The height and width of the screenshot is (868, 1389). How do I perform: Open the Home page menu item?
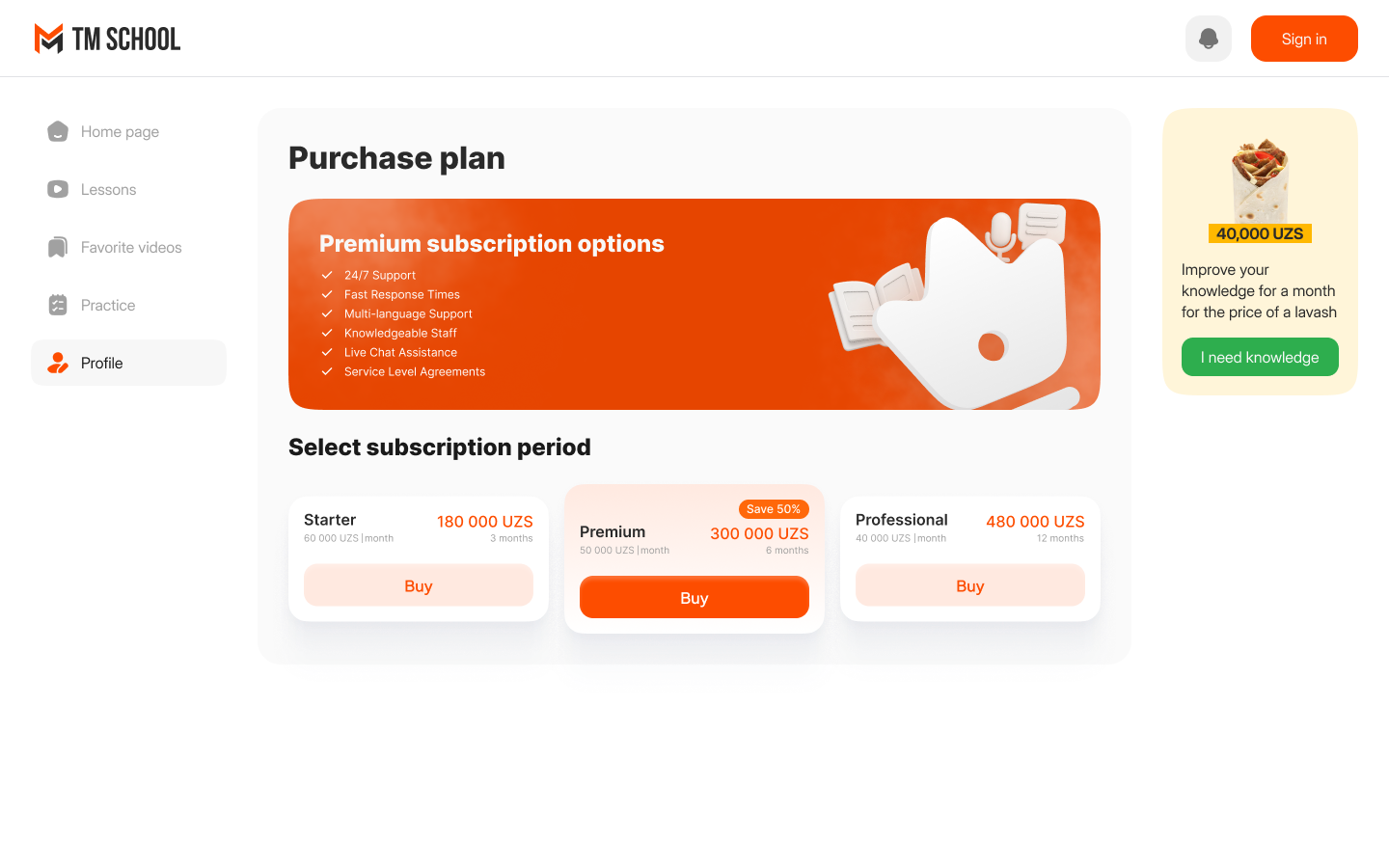click(x=121, y=131)
